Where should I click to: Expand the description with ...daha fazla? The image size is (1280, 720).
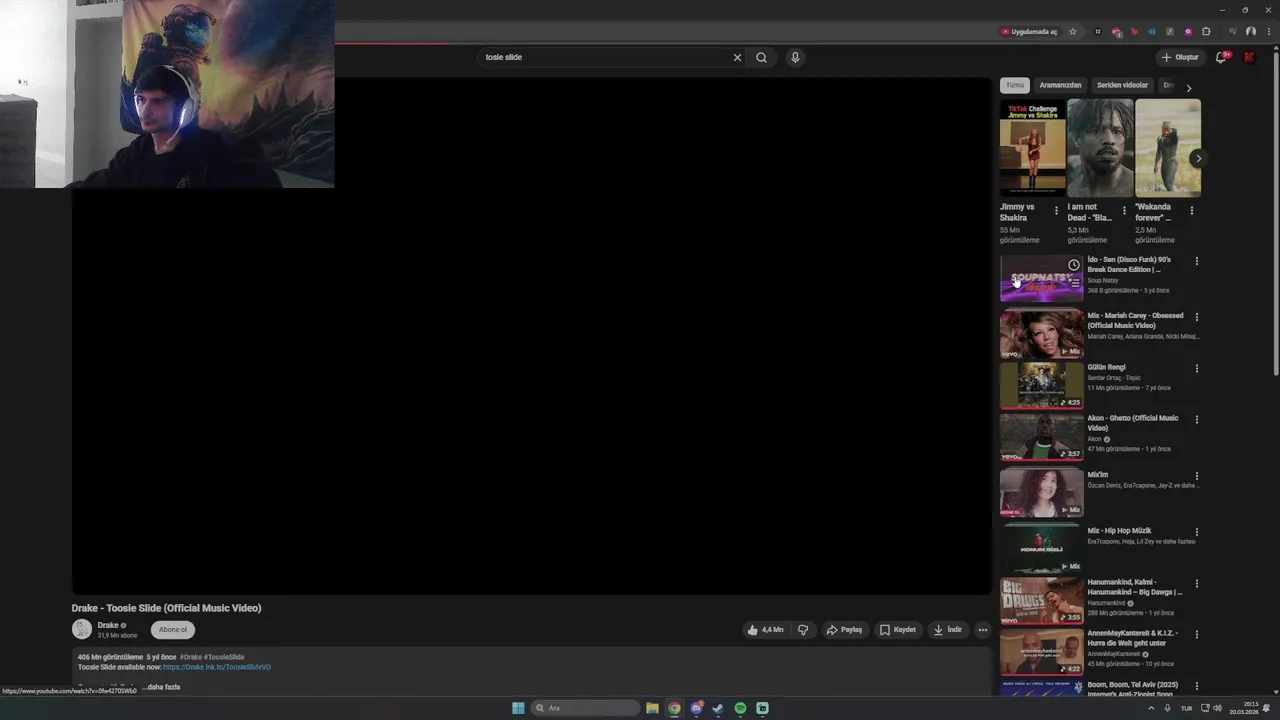162,687
